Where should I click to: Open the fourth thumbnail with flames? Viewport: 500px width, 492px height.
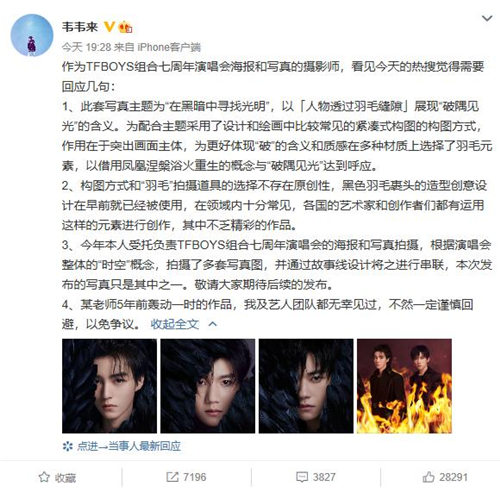[404, 386]
